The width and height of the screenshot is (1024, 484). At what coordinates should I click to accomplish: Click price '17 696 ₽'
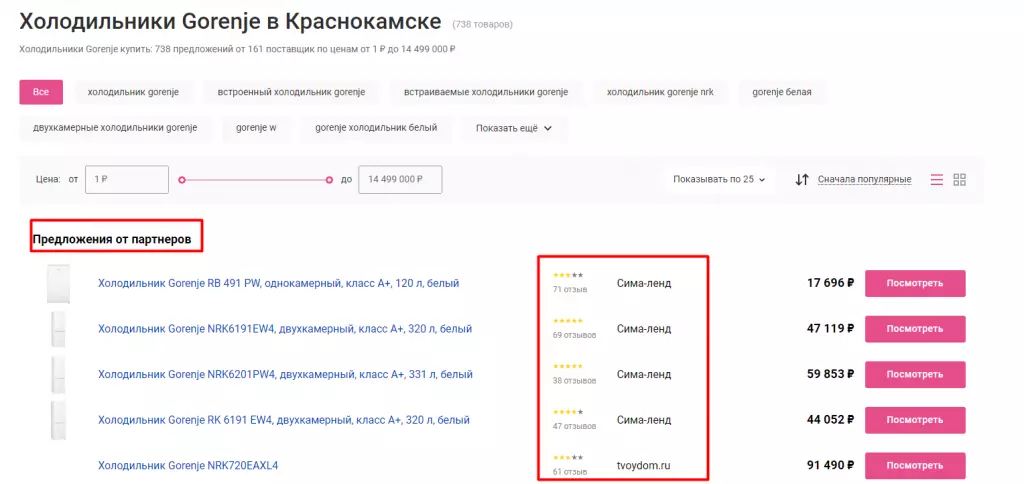point(830,283)
